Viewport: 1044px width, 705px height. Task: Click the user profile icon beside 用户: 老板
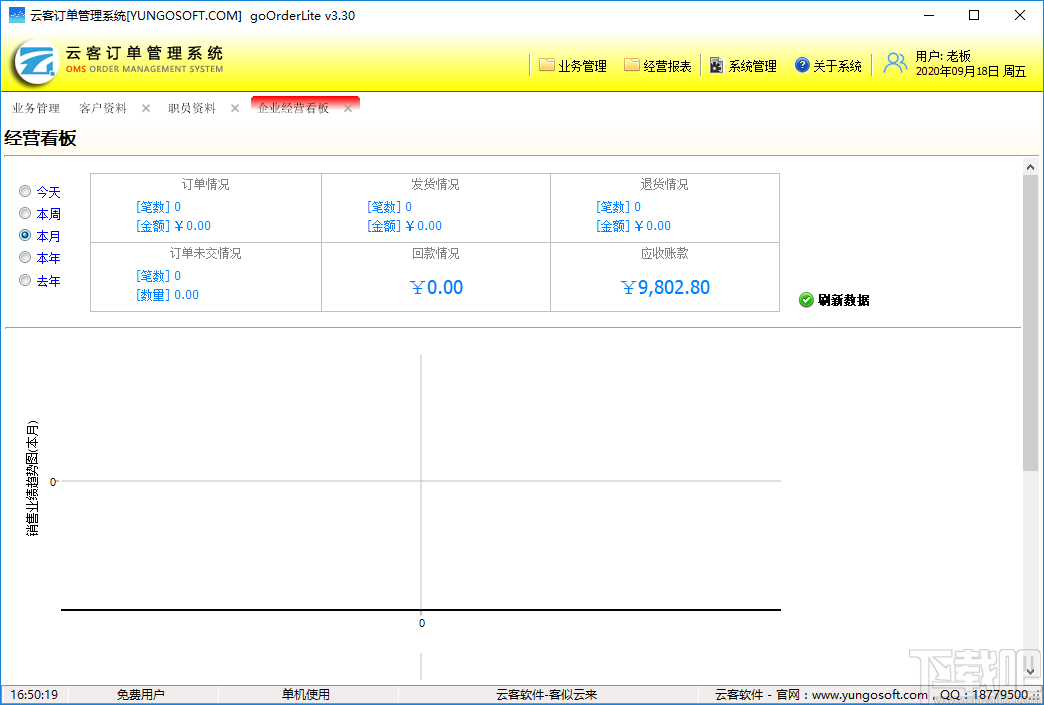click(893, 62)
